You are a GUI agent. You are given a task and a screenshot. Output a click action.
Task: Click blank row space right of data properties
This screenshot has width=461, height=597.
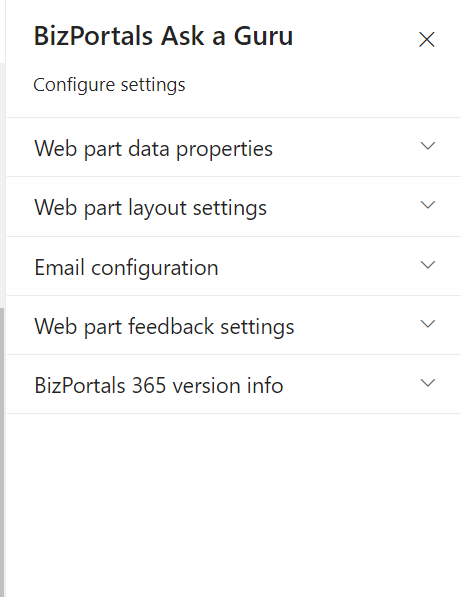click(345, 147)
